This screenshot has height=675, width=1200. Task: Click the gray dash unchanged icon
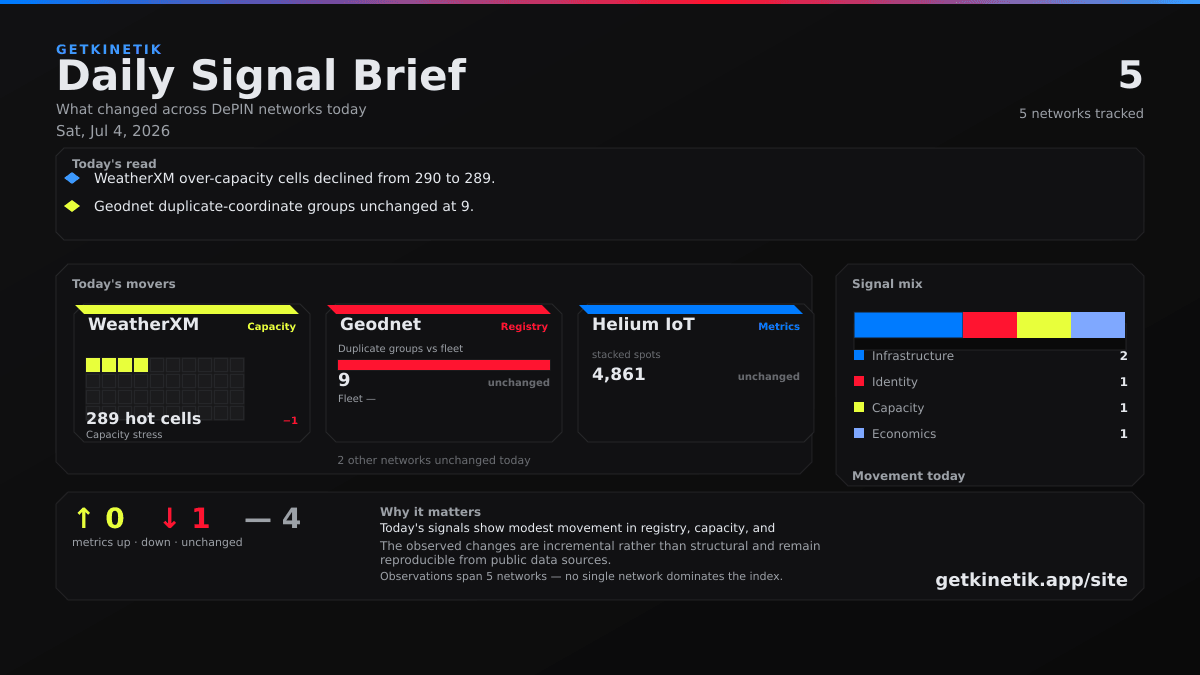258,518
